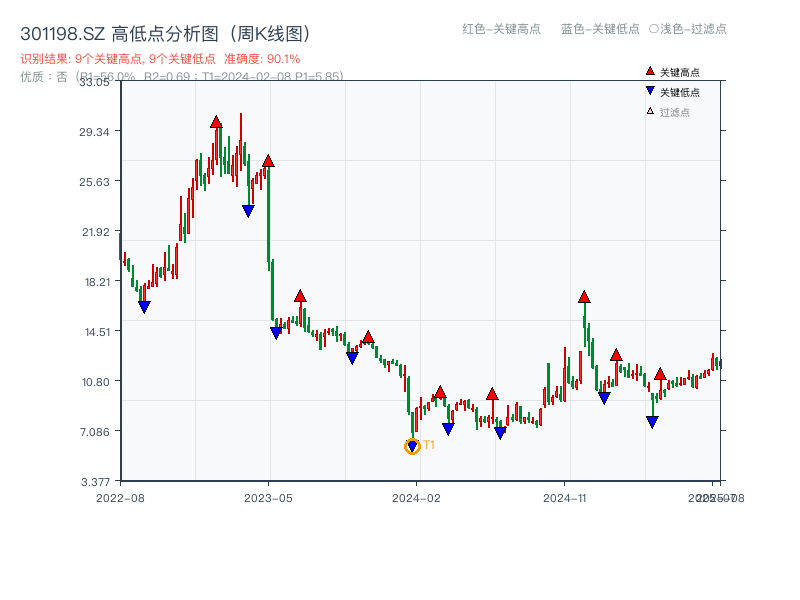This screenshot has width=800, height=600.
Task: Click the red triangle marker at the chart's highest peak
Action: [218, 121]
